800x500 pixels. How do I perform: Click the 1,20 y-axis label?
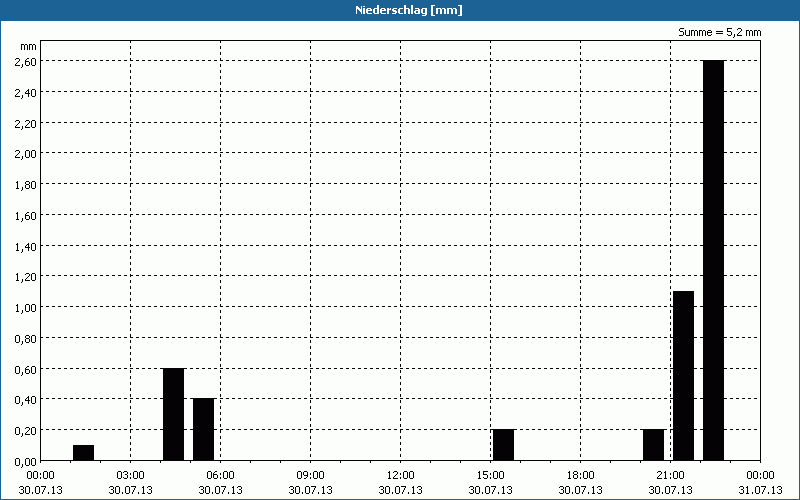point(26,277)
